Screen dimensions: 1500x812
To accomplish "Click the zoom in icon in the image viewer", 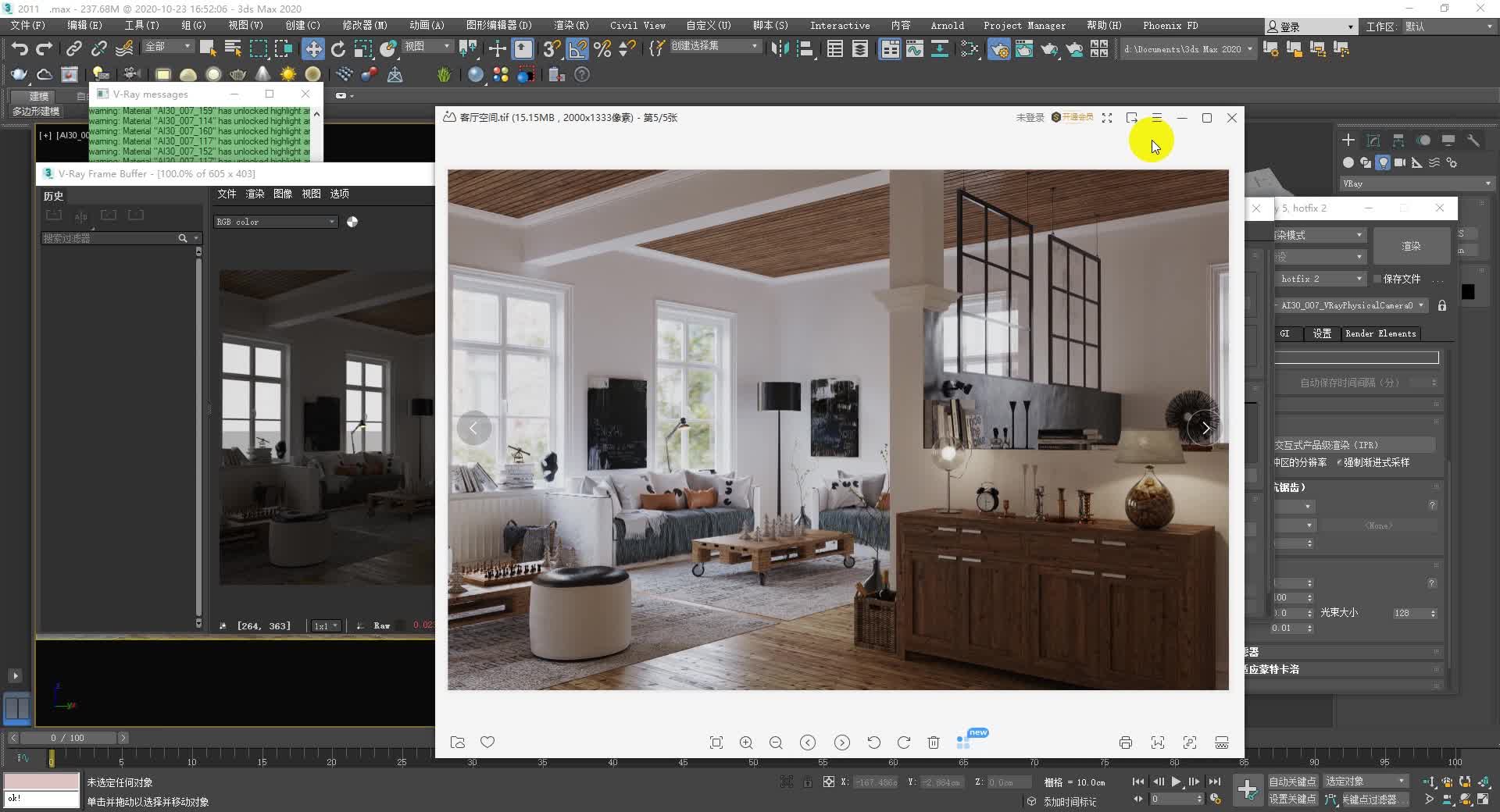I will [745, 743].
